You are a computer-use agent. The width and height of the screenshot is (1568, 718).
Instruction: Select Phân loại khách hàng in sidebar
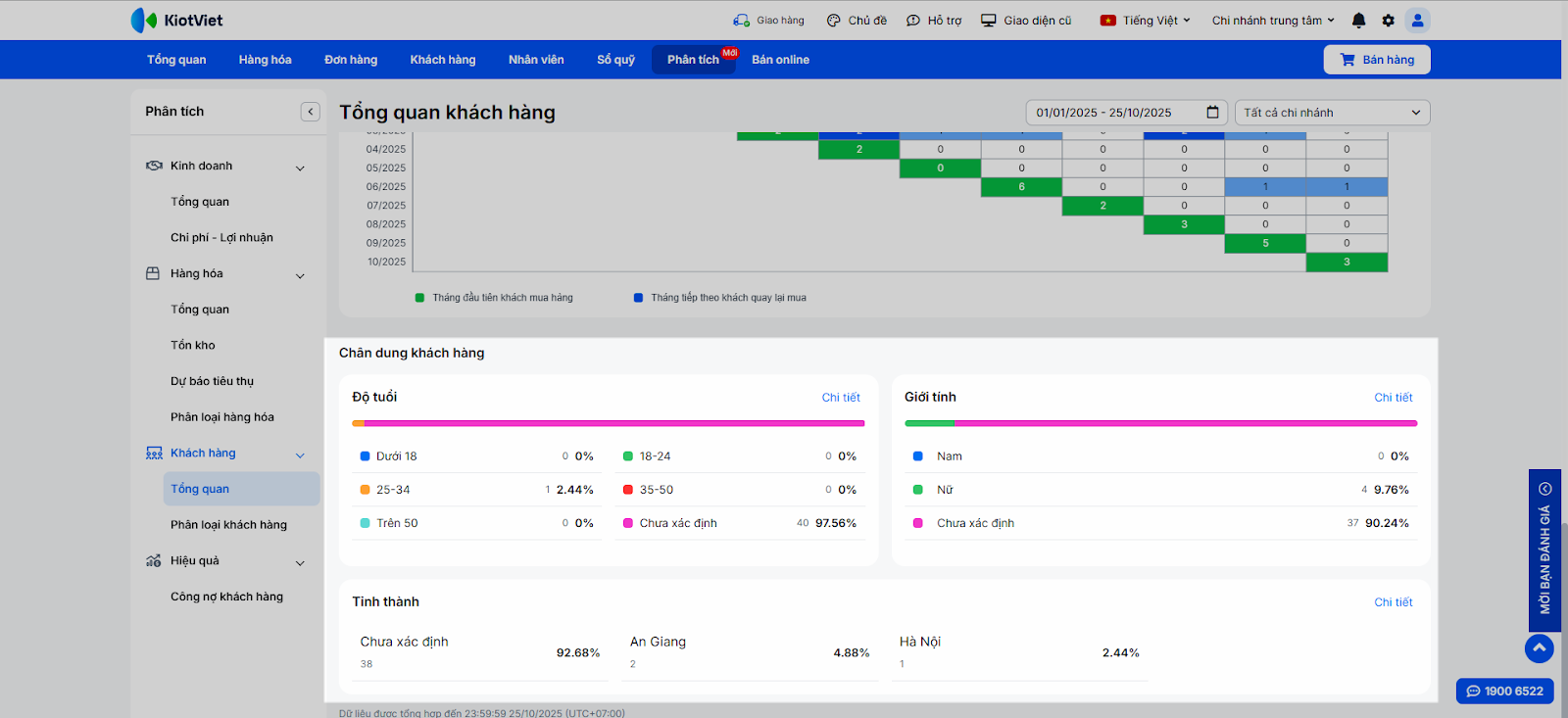click(228, 525)
